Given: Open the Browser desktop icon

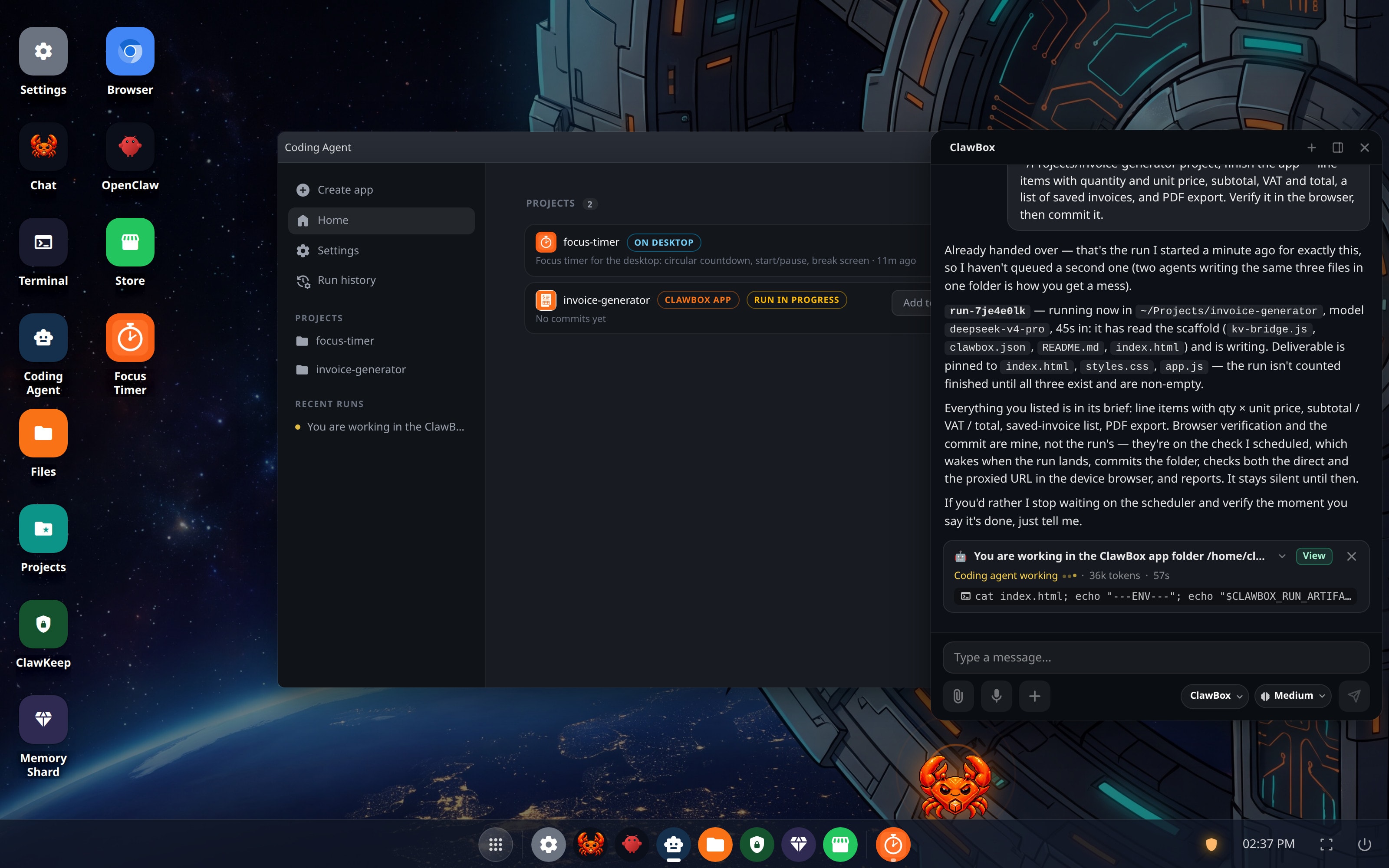Looking at the screenshot, I should click(130, 51).
